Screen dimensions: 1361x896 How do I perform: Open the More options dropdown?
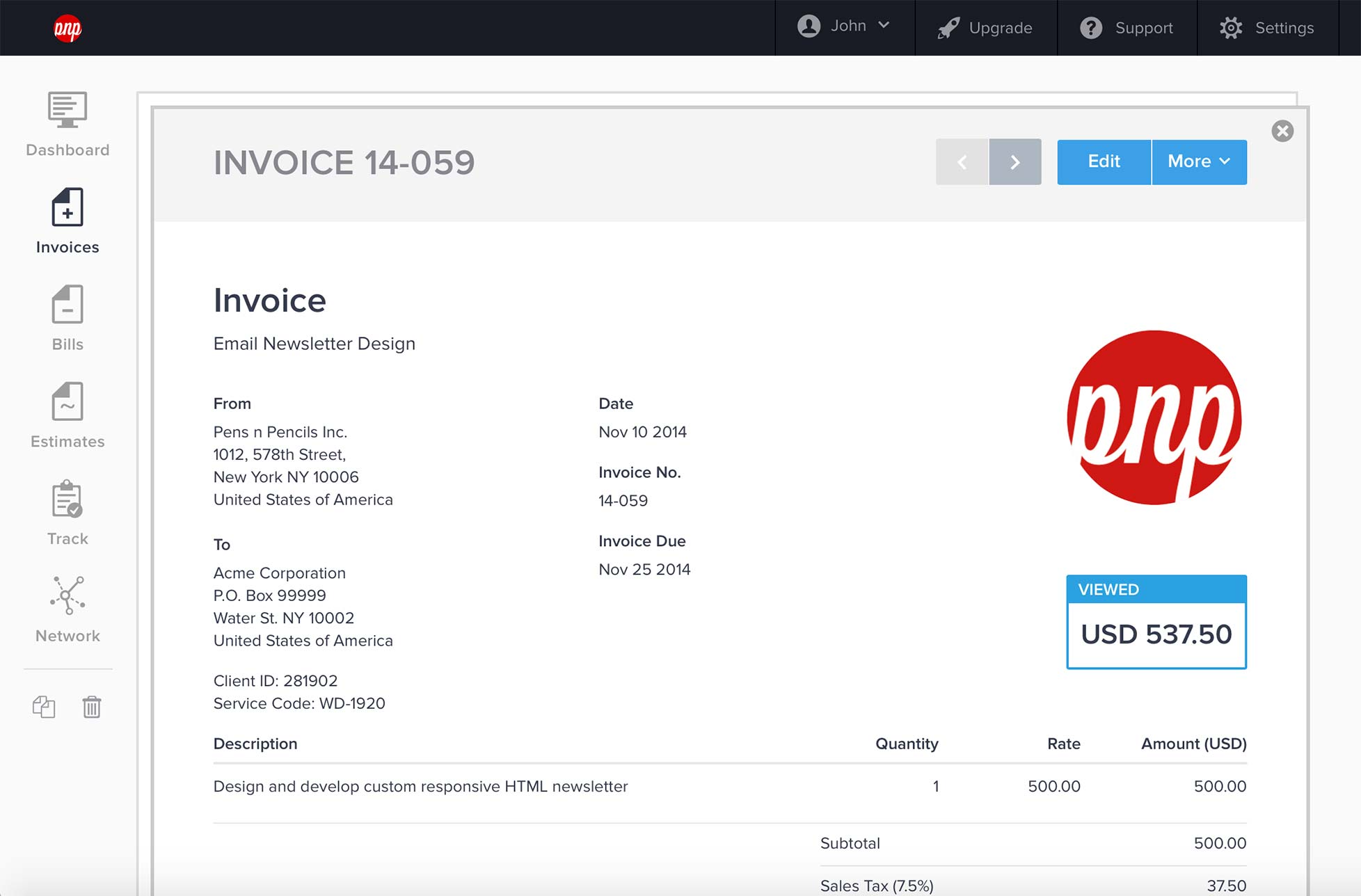click(1199, 161)
